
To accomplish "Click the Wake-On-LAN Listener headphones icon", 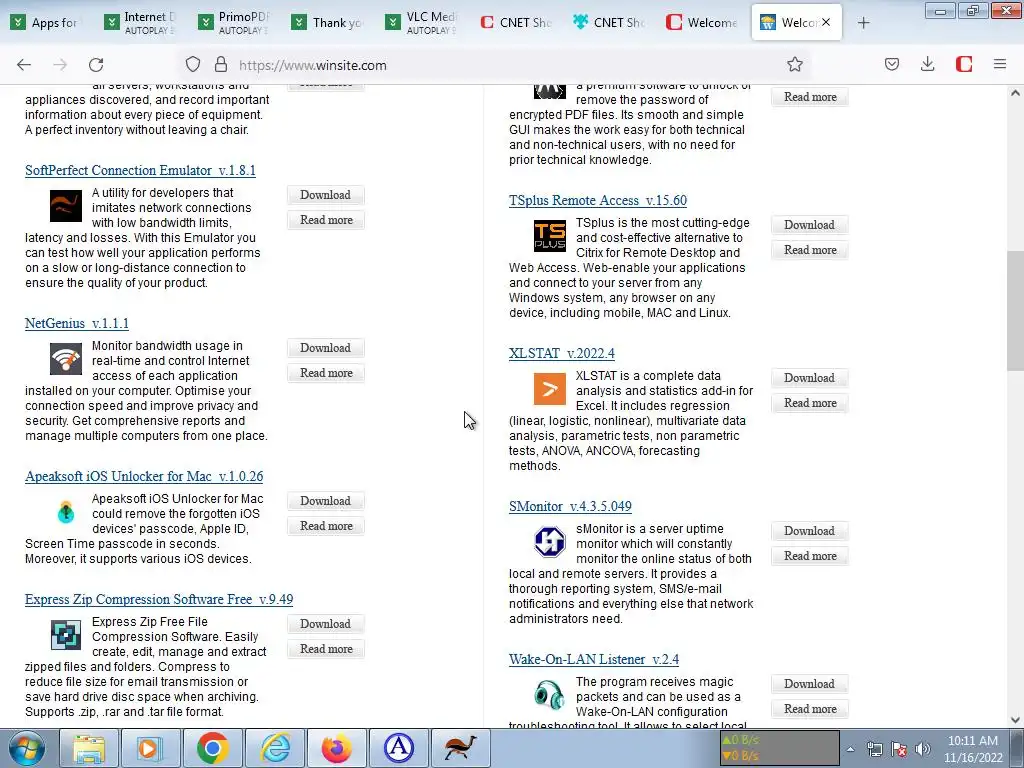I will (550, 695).
